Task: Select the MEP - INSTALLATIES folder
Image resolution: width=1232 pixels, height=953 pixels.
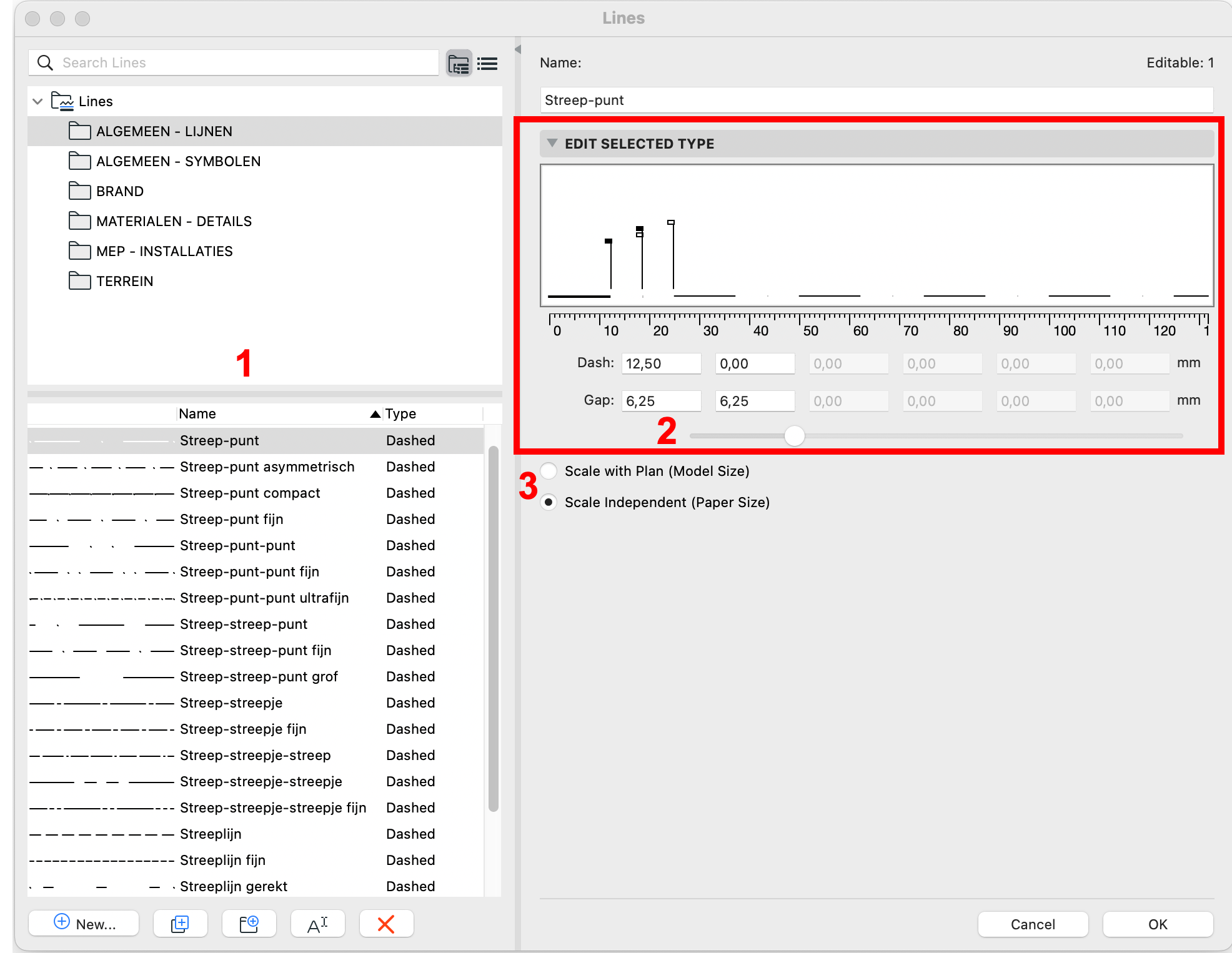Action: click(265, 251)
